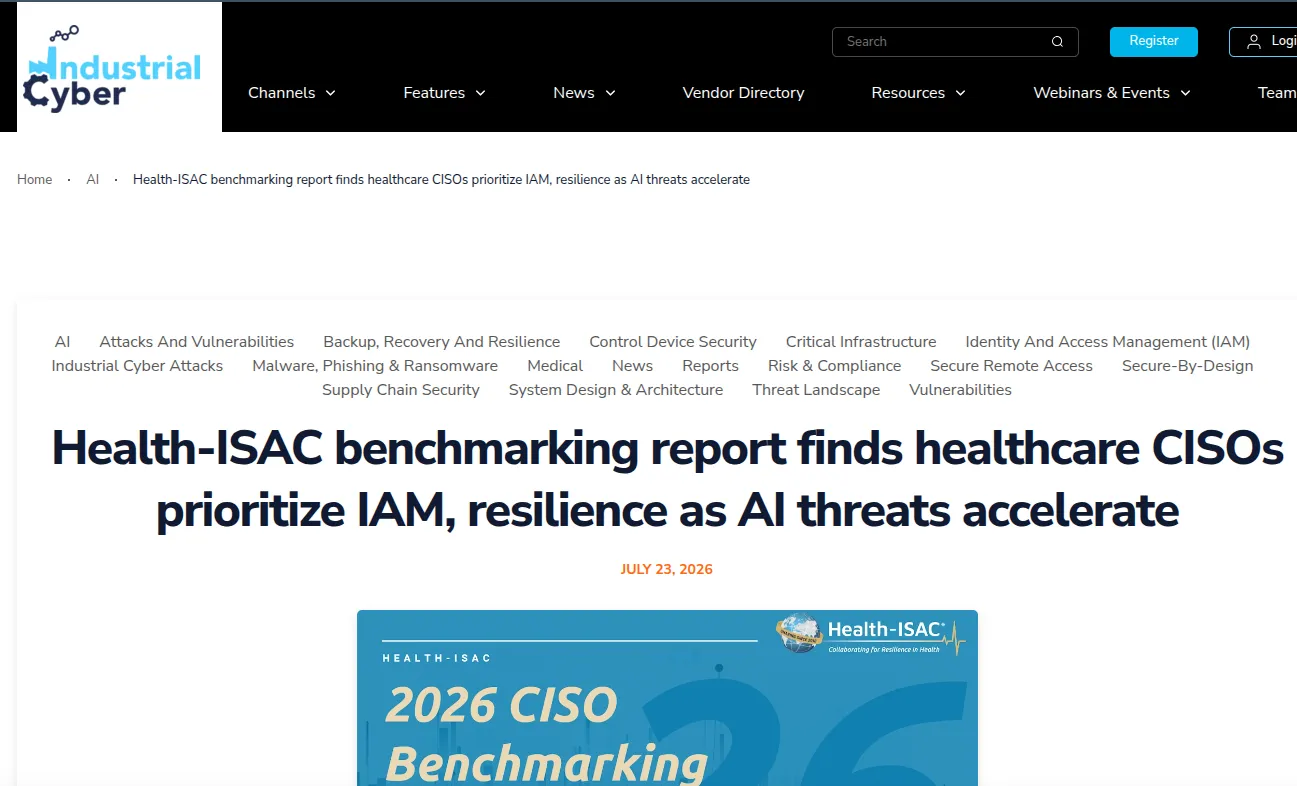1297x786 pixels.
Task: Open Risk & Compliance category
Action: (x=834, y=366)
